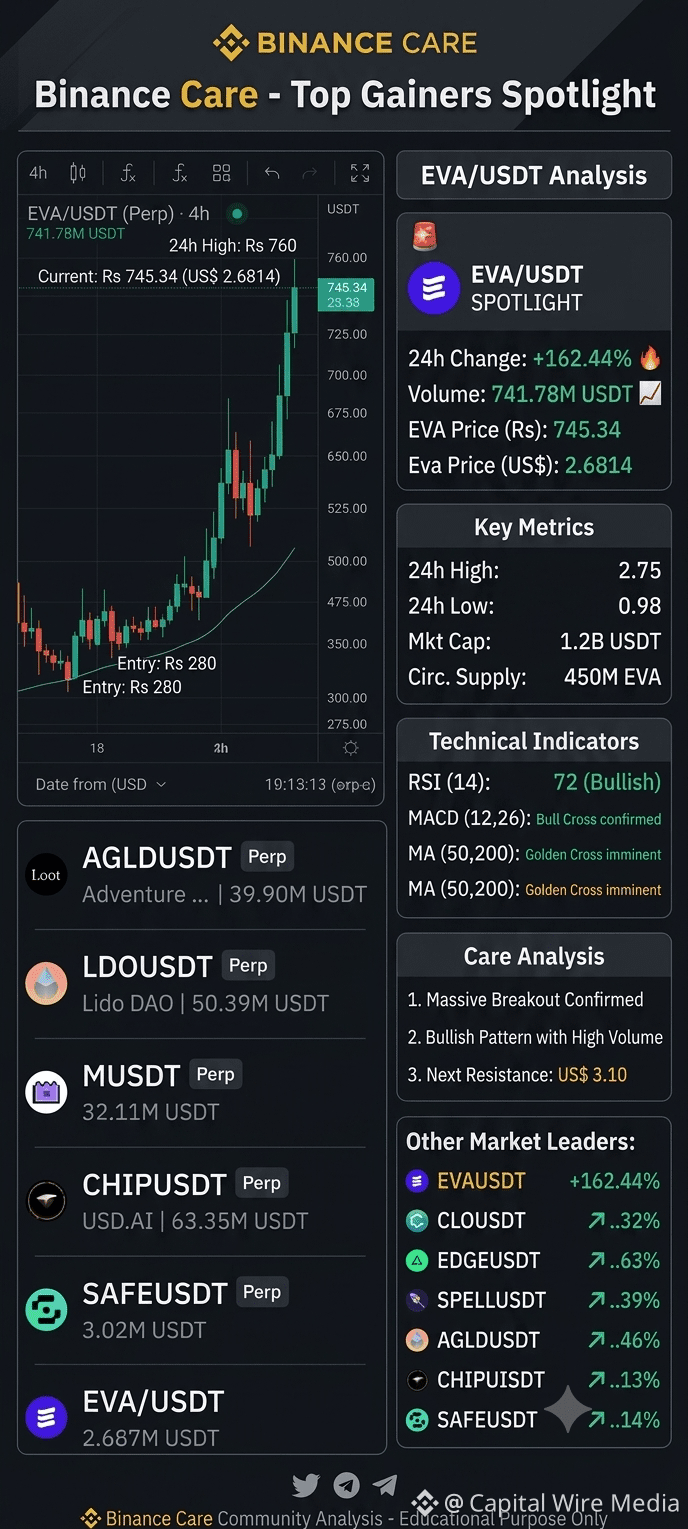Click the EVA/USDT Analysis panel header
688x1529 pixels.
coord(534,176)
